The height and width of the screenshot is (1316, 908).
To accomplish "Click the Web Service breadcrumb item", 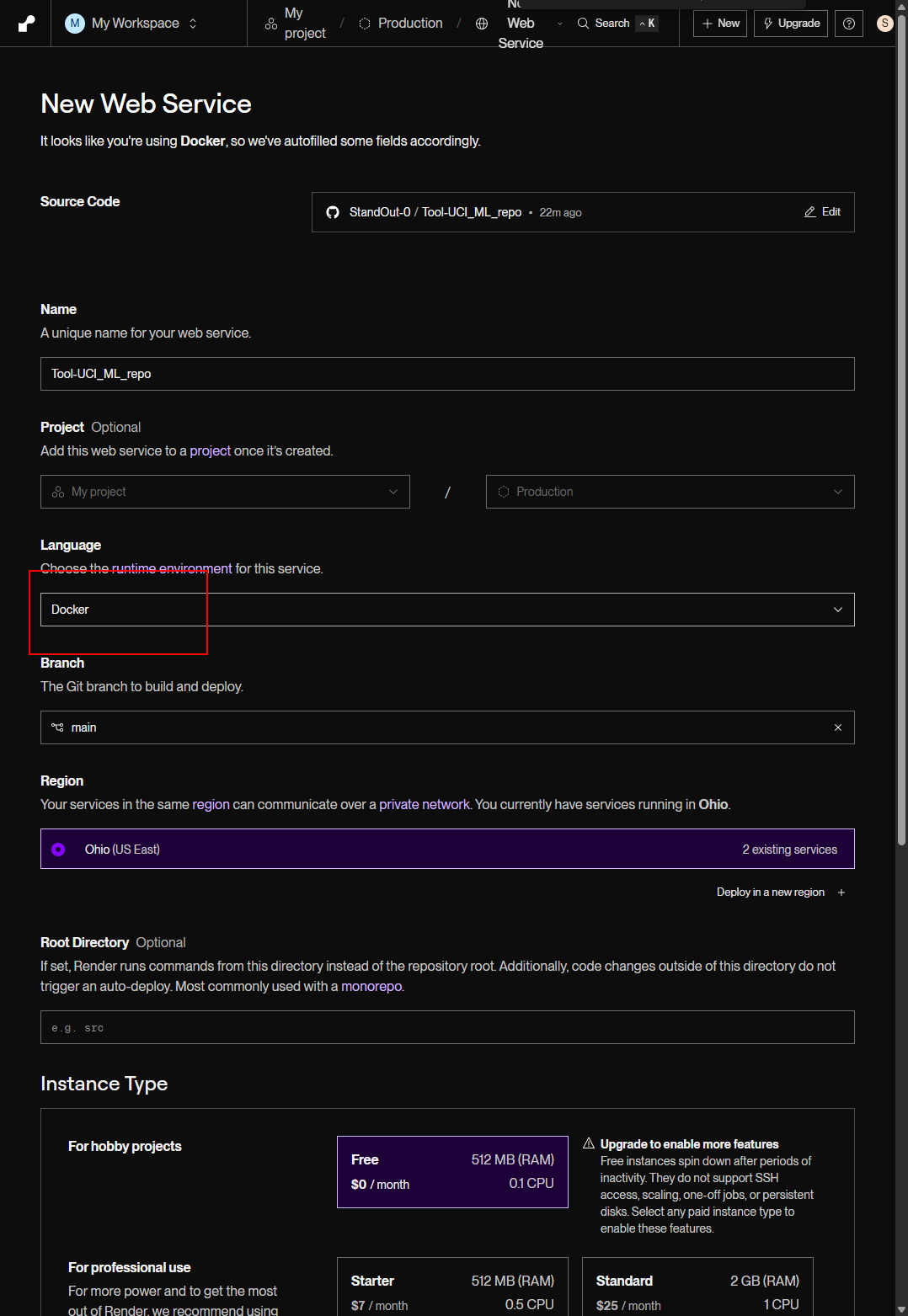I will pos(521,23).
